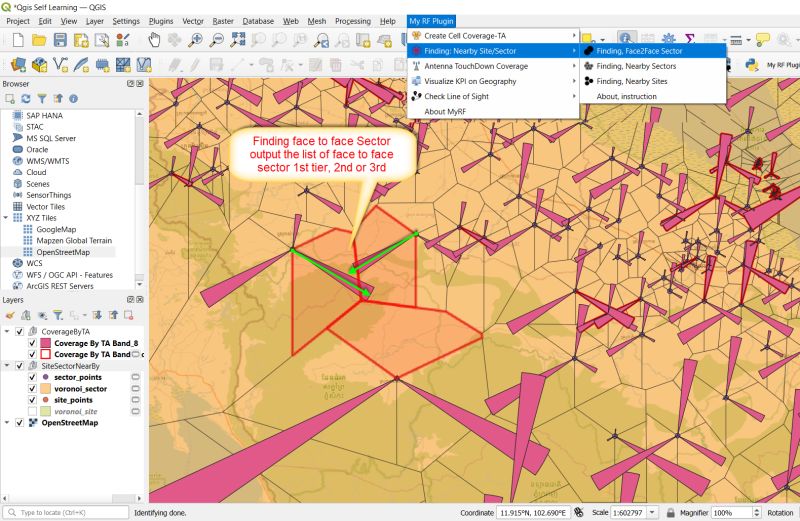This screenshot has width=800, height=521.
Task: Open the Vector menu
Action: [192, 21]
